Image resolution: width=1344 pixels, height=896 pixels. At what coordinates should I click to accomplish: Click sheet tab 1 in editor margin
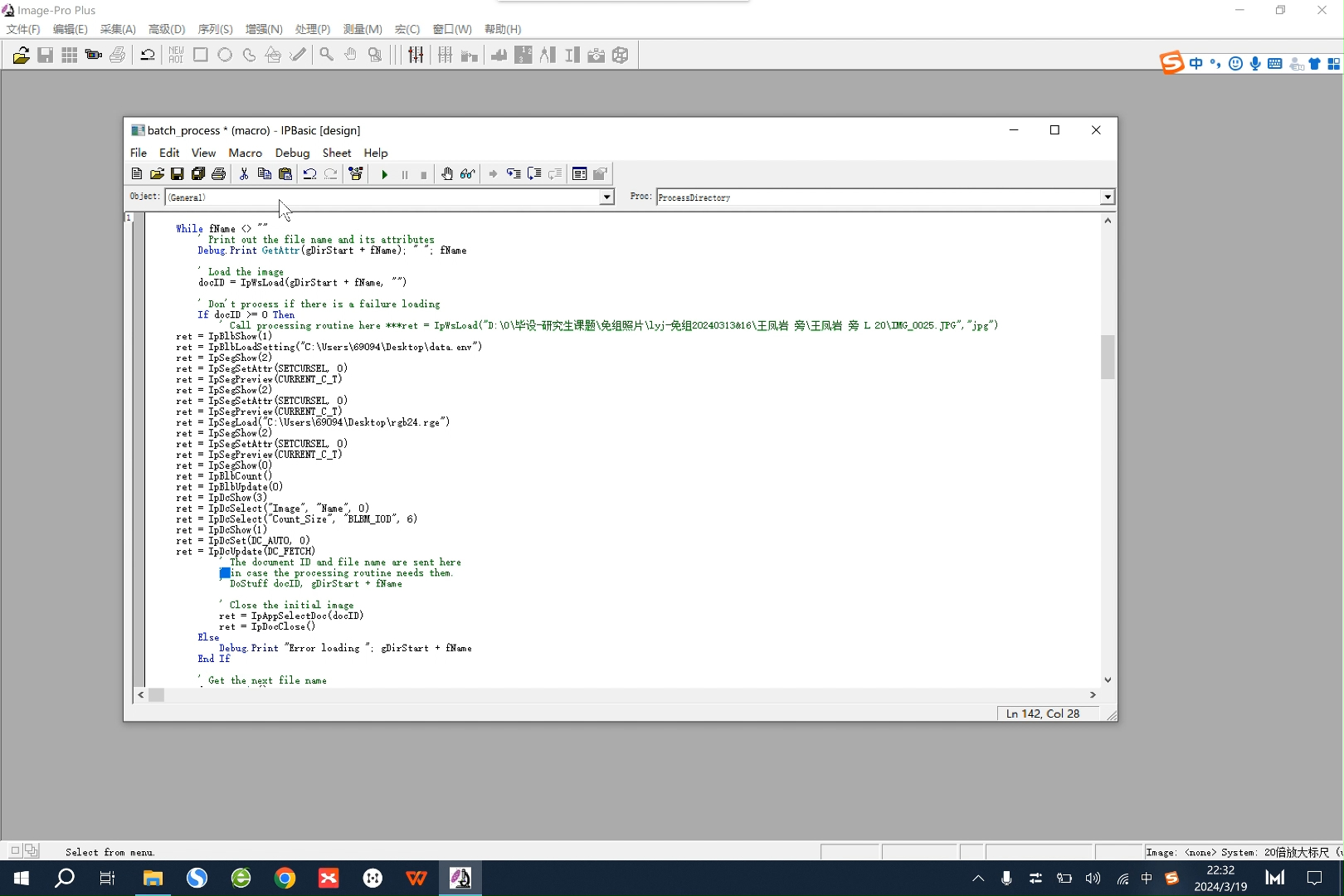click(129, 217)
